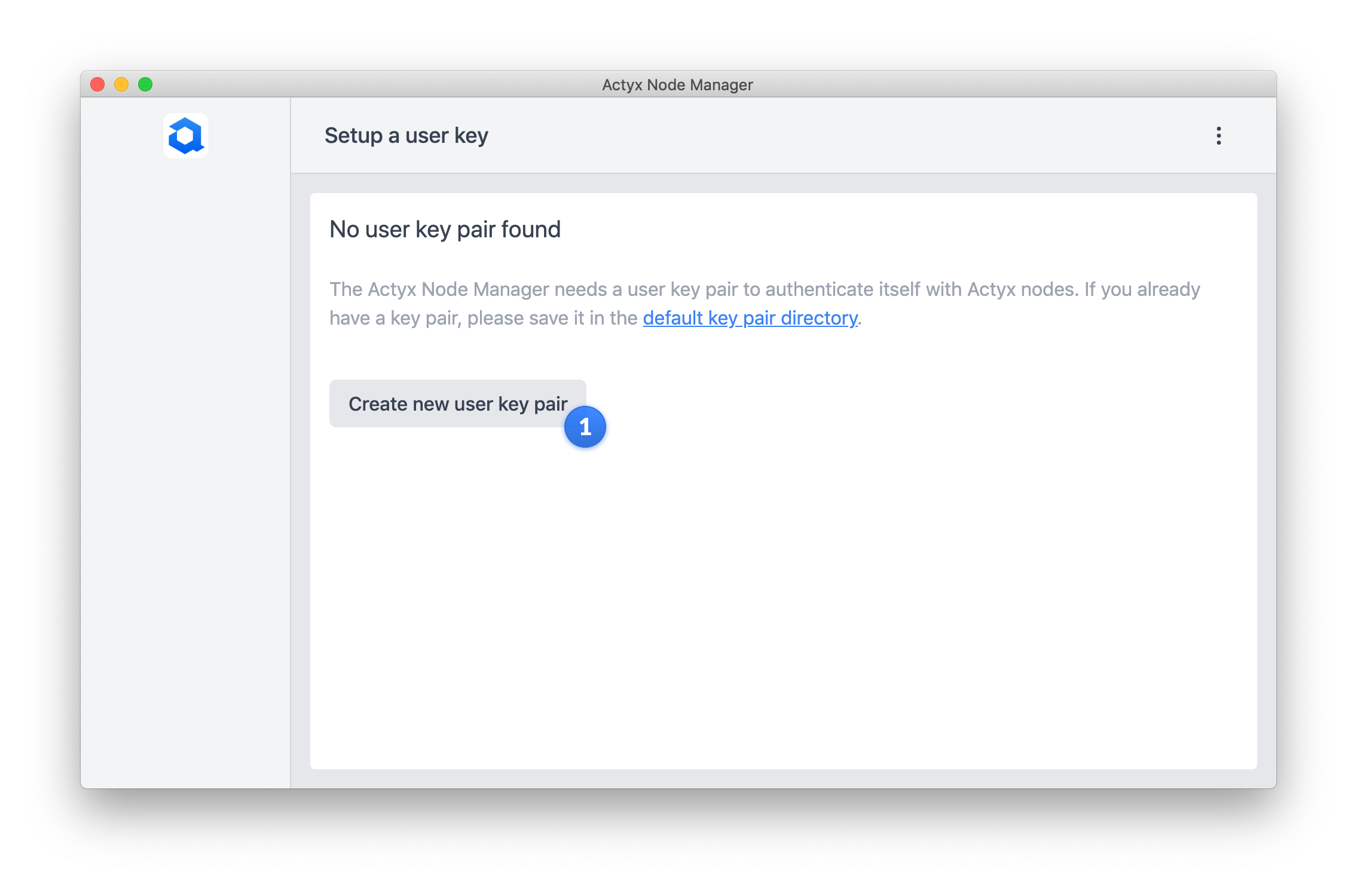Viewport: 1357px width, 896px height.
Task: Click the Setup a user key header
Action: tap(406, 136)
